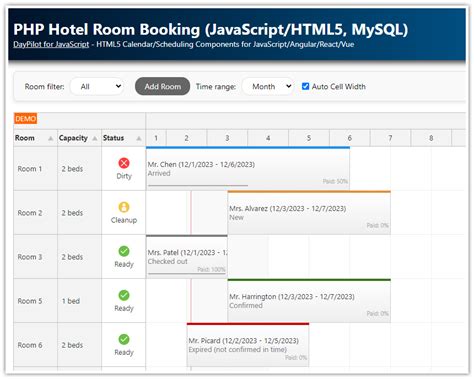The width and height of the screenshot is (474, 379).
Task: Click 'Checked out' status on Patel booking
Action: tap(167, 262)
